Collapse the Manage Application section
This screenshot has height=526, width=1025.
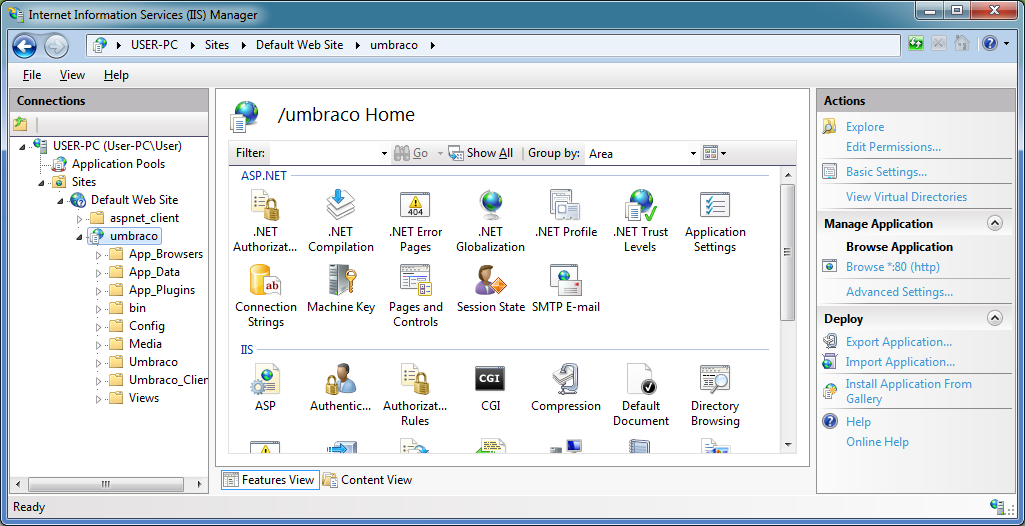994,224
